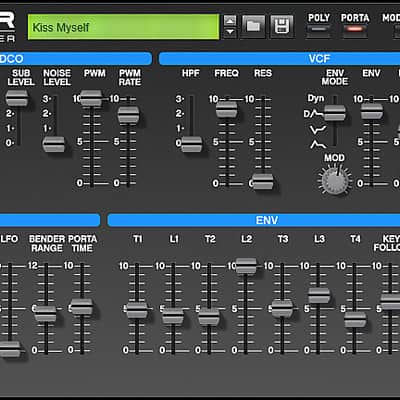Select the Dyn option in ENV MODE
Viewport: 400px width, 400px height.
(x=316, y=98)
